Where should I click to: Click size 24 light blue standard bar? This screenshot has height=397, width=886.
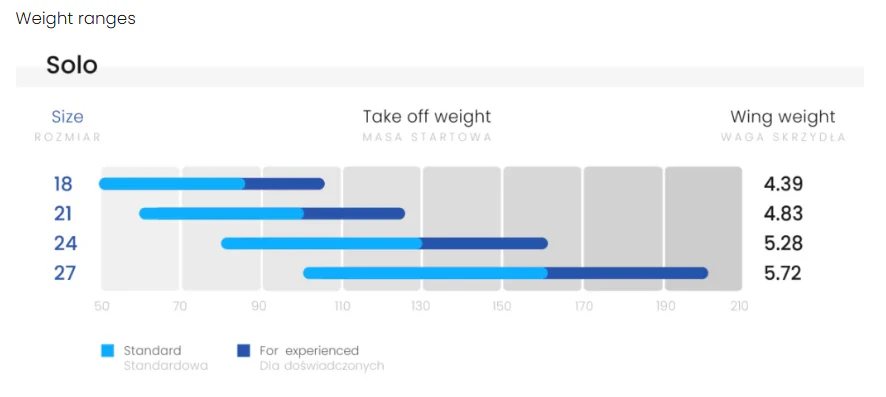coord(322,243)
